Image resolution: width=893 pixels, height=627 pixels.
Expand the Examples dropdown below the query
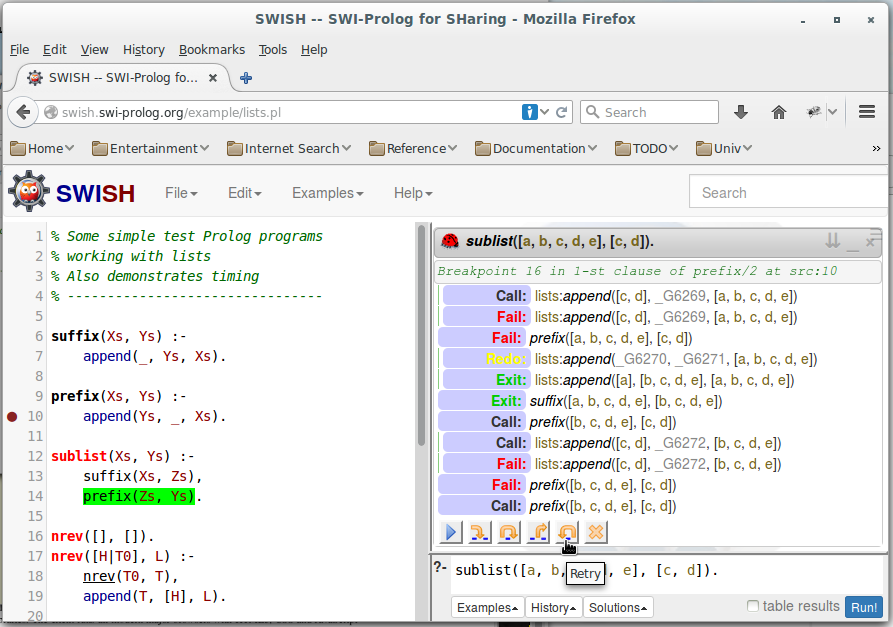488,607
